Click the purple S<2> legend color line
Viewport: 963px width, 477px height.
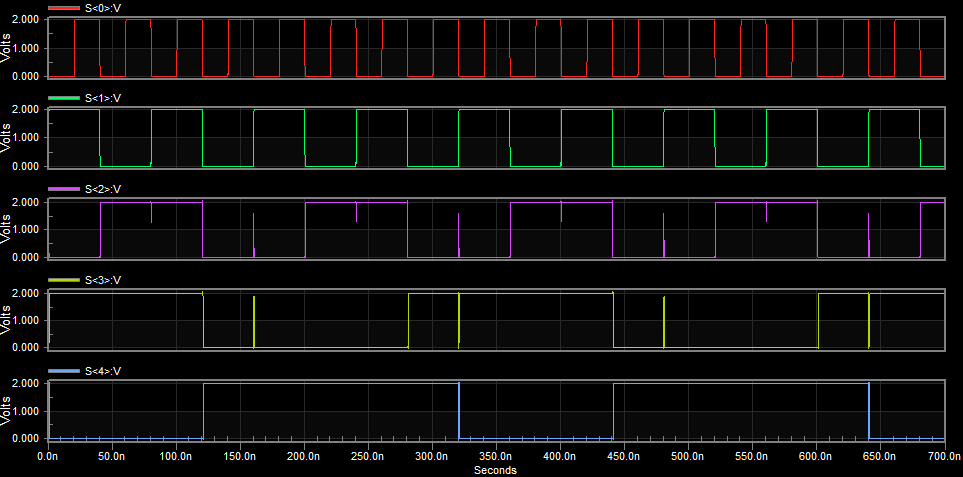[x=64, y=188]
